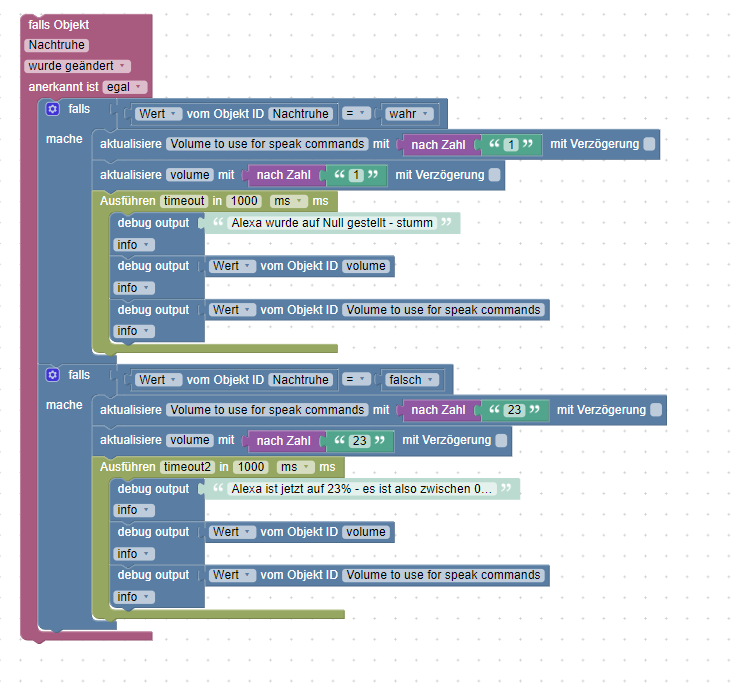741x690 pixels.
Task: Open 'Wert' dropdown in the wahr condition
Action: coord(158,114)
